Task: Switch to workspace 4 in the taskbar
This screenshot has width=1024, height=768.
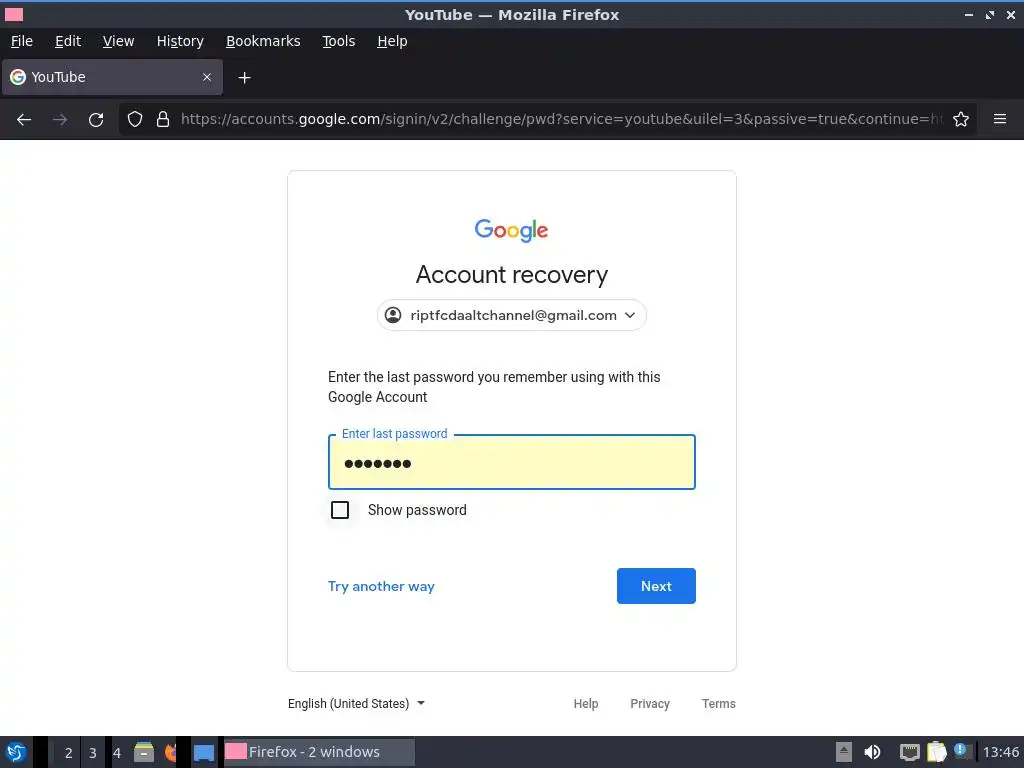Action: pyautogui.click(x=117, y=753)
